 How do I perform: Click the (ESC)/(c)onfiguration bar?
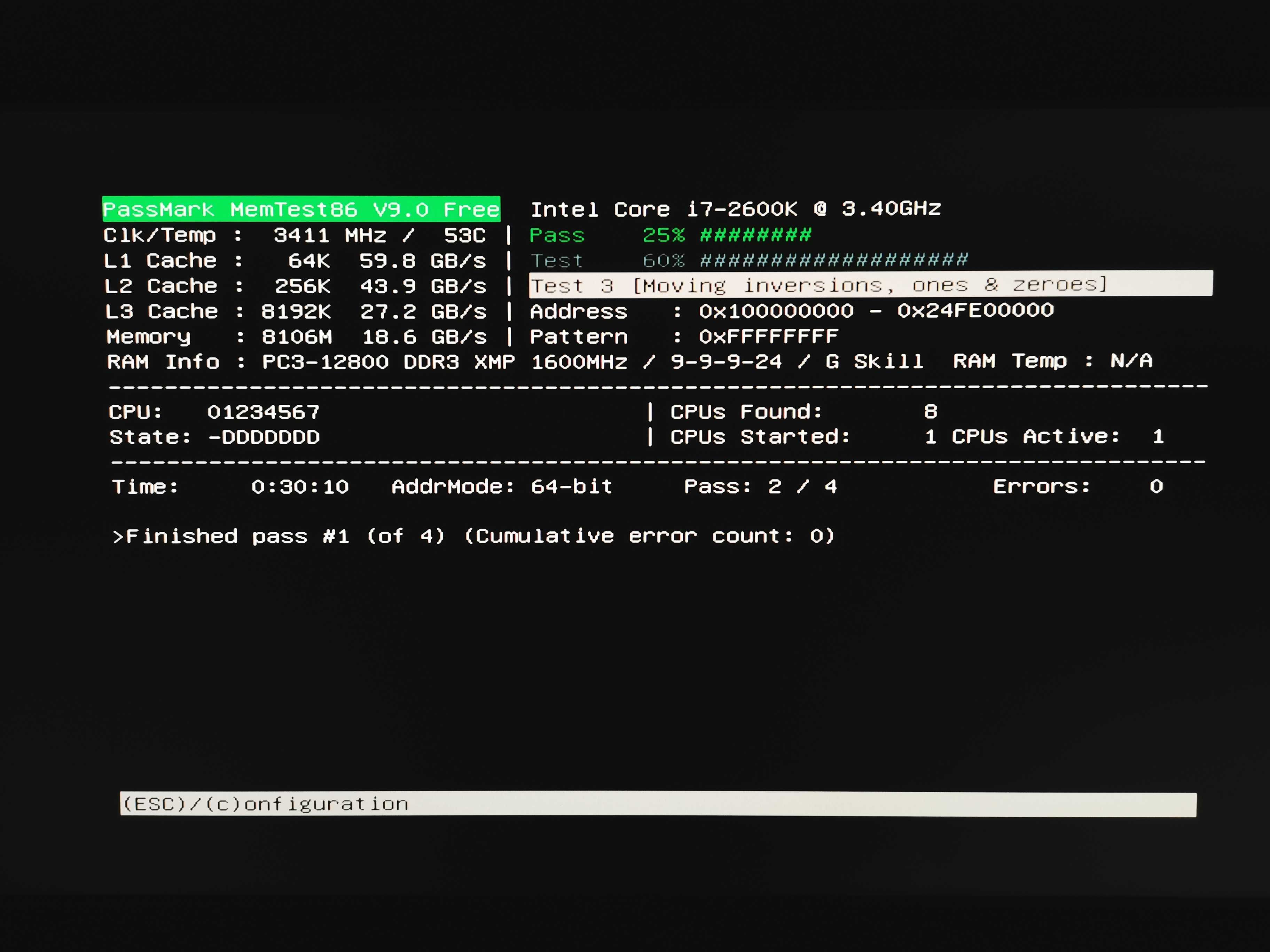[658, 803]
